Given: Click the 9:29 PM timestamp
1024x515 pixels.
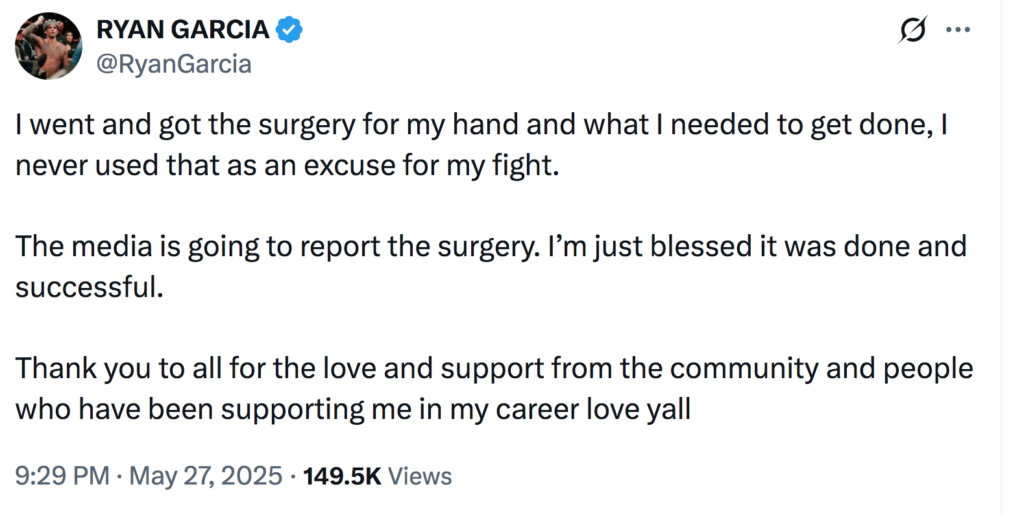Looking at the screenshot, I should point(62,476).
